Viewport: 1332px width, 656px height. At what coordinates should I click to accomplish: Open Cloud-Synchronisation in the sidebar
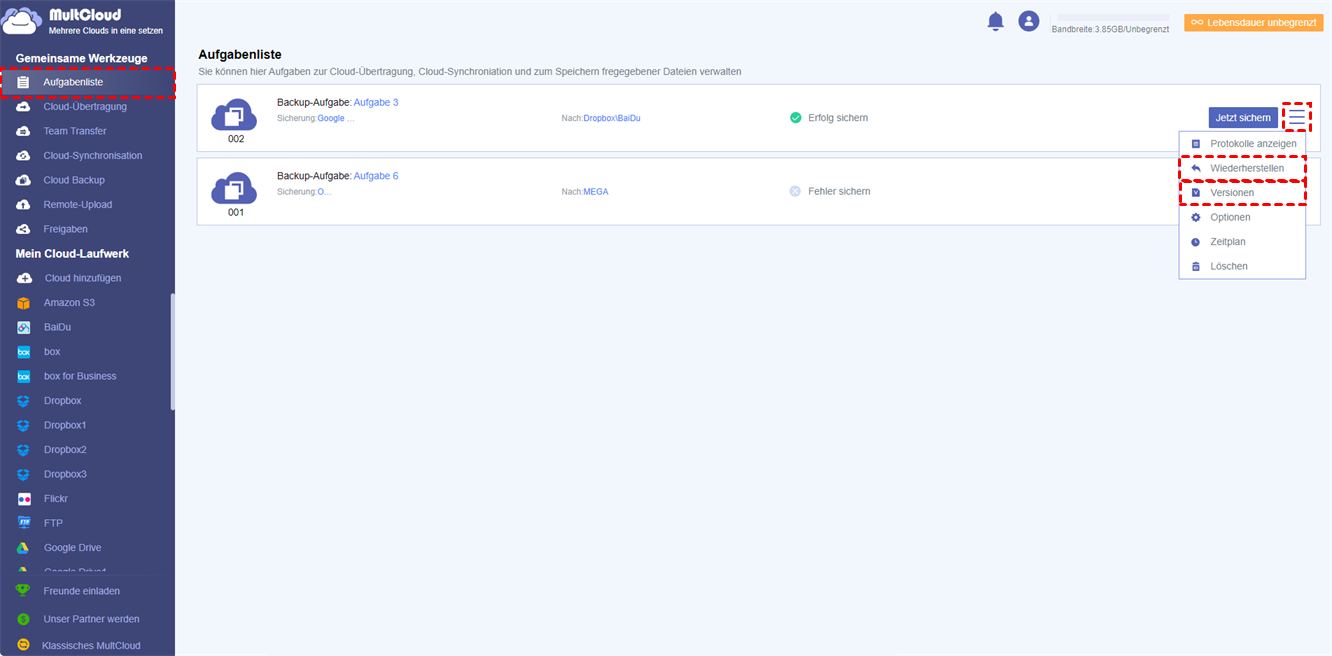click(x=92, y=156)
